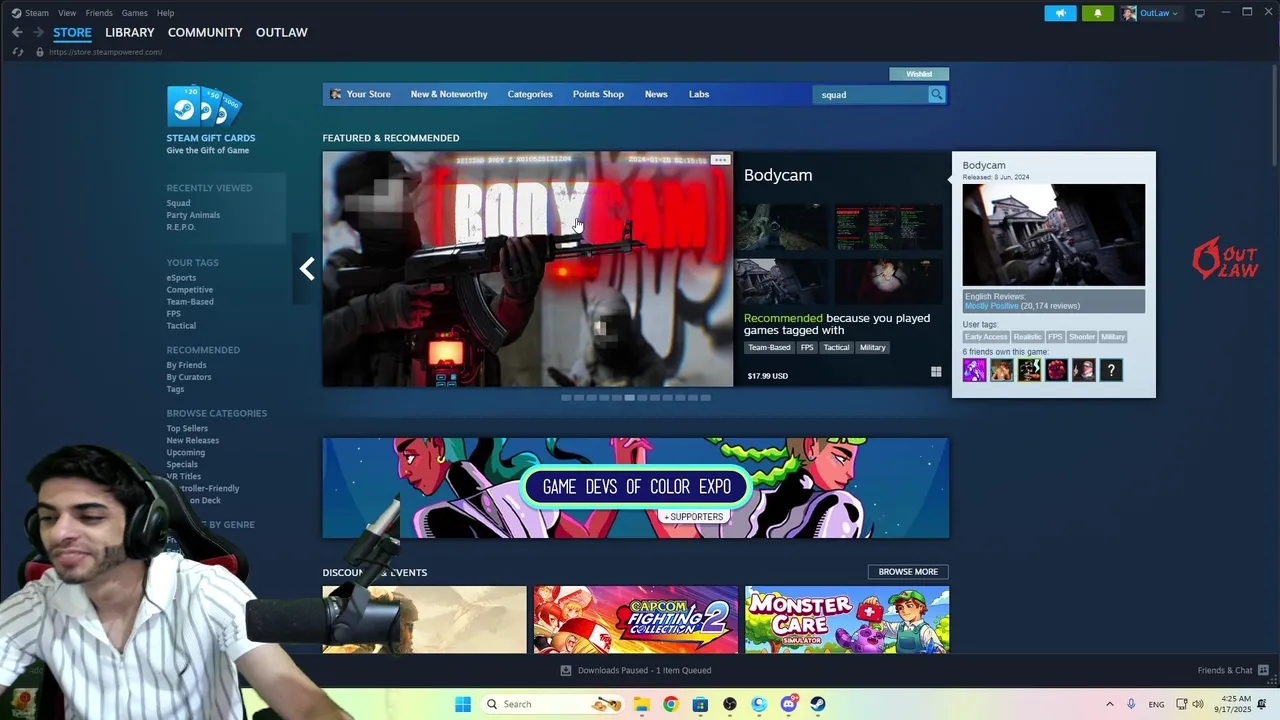Click the Windows platform icon on Bodycam
Viewport: 1280px width, 720px height.
pos(936,372)
